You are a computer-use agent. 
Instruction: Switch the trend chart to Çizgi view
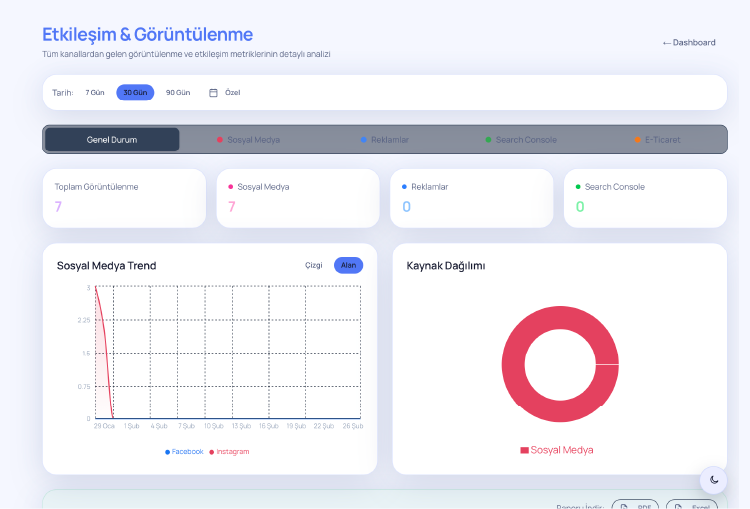(313, 265)
